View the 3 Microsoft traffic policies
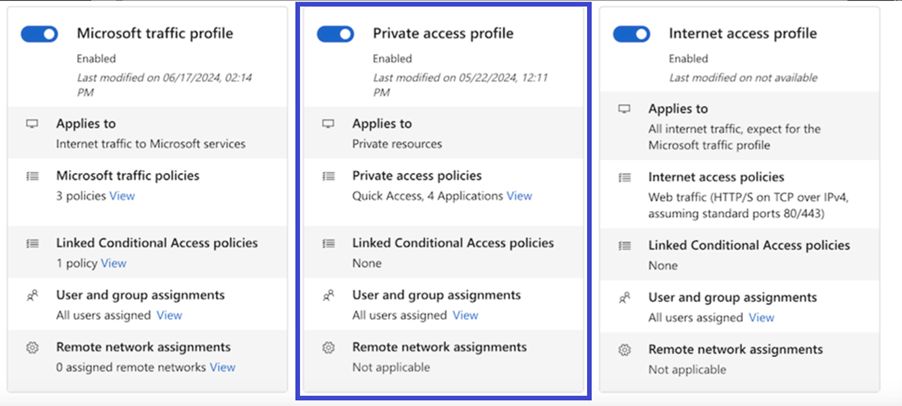Screen dimensions: 902x406 point(122,196)
